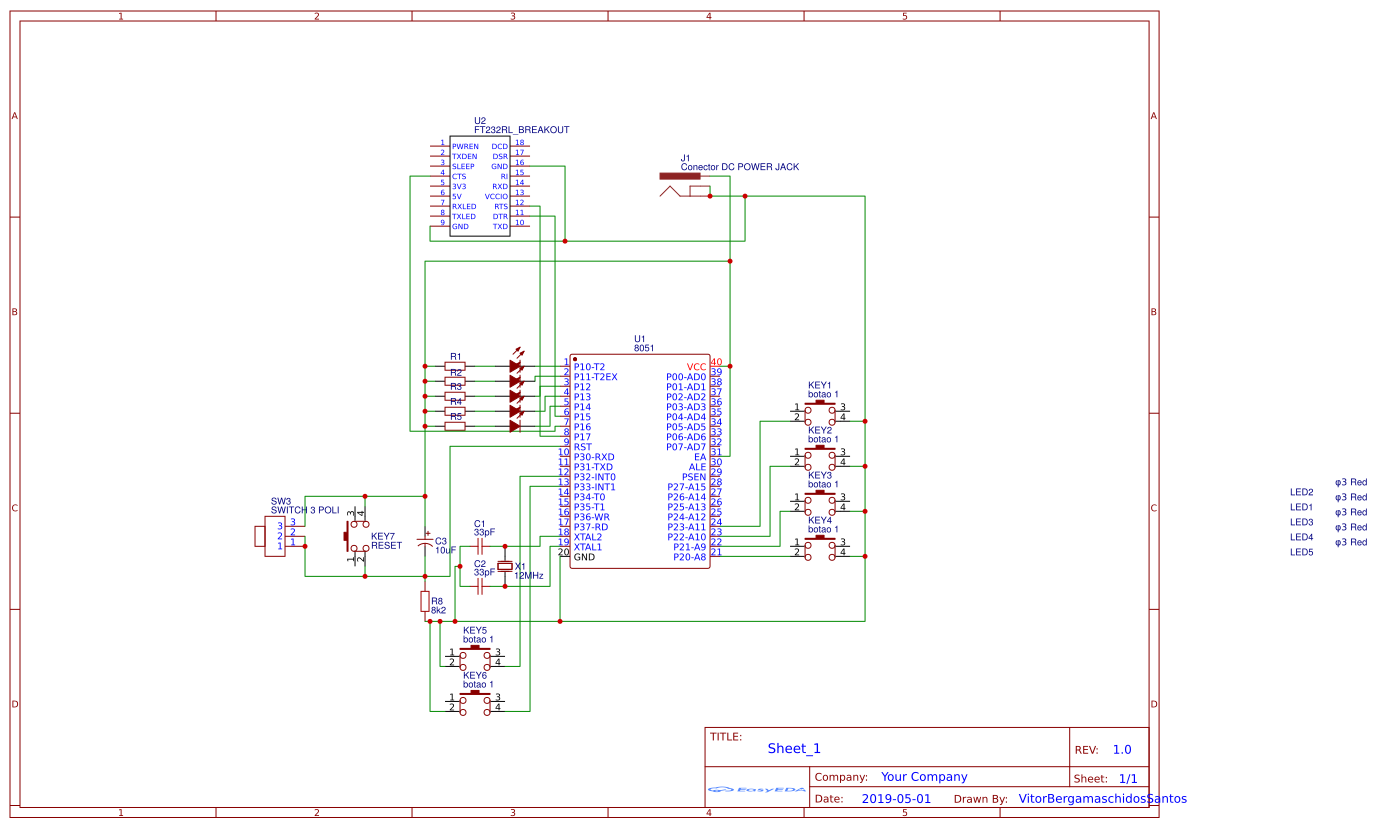Viewport: 1376px width, 828px height.
Task: Select the X1 12MHz crystal symbol
Action: click(x=505, y=567)
